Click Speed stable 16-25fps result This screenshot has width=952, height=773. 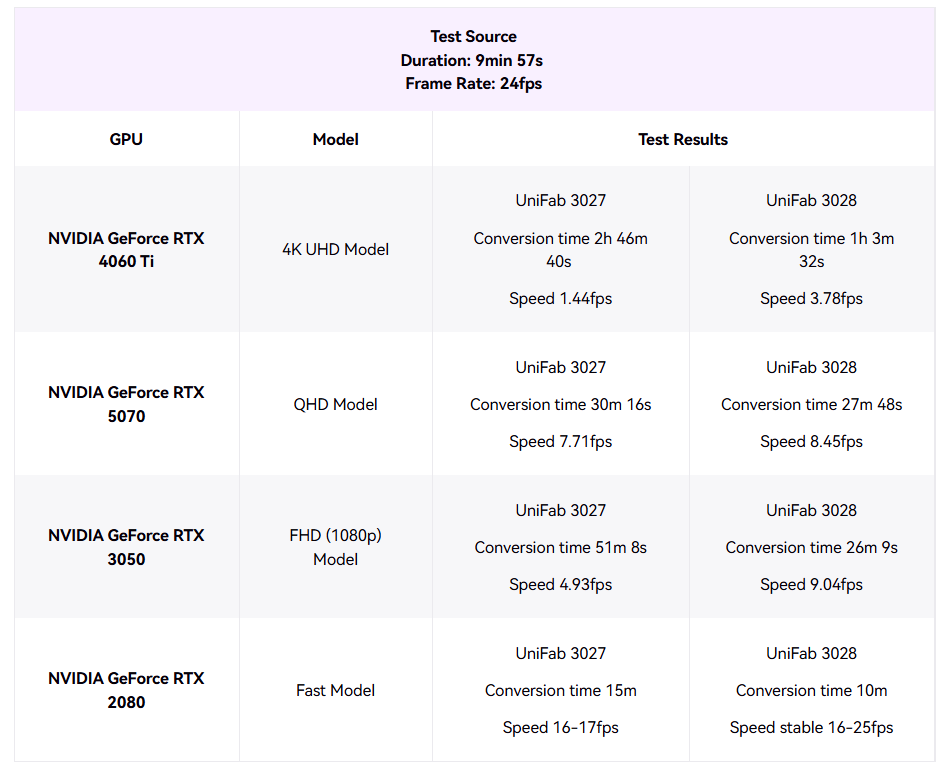pos(811,727)
